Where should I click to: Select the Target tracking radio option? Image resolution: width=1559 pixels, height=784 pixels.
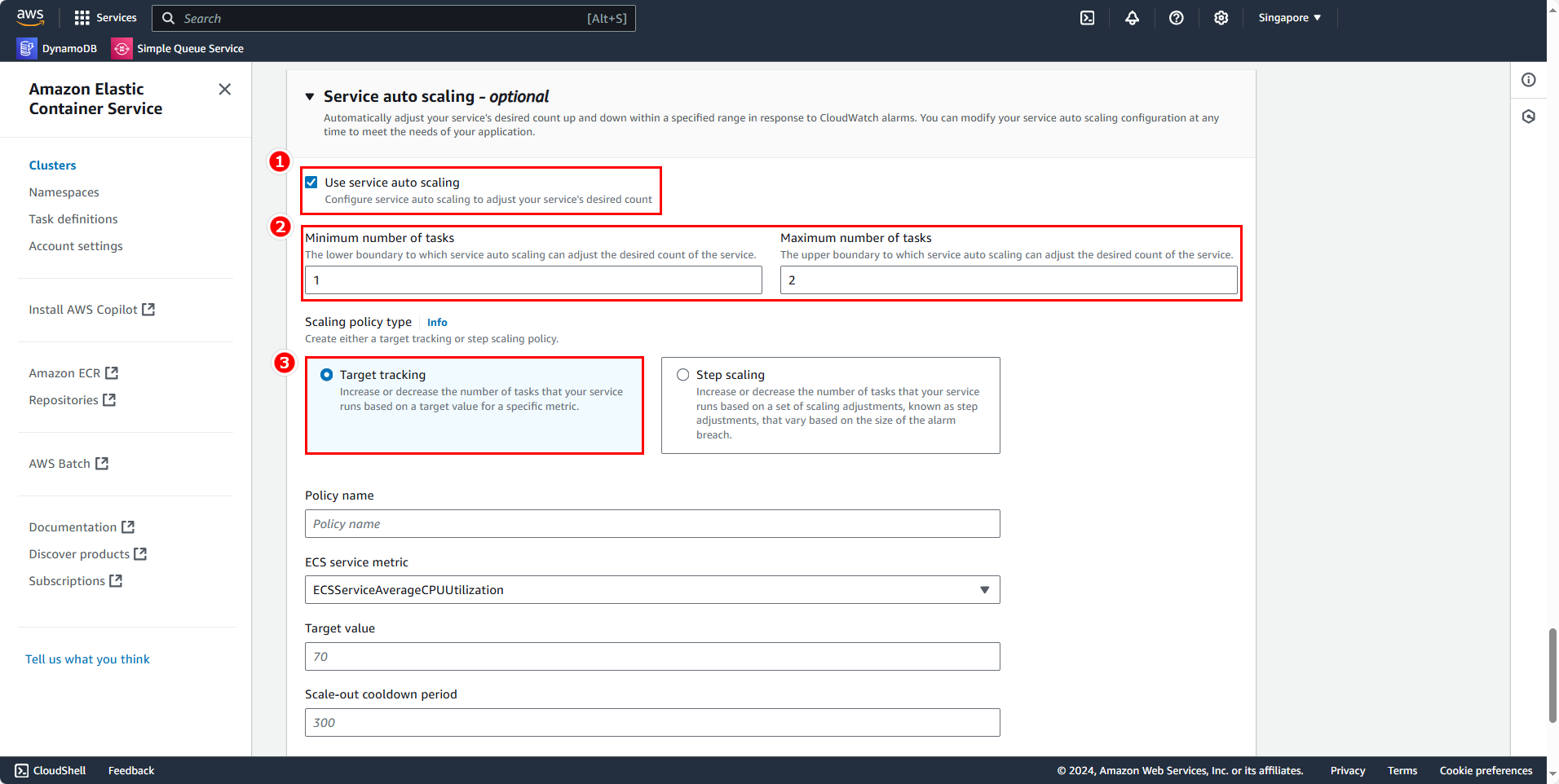pyautogui.click(x=327, y=375)
